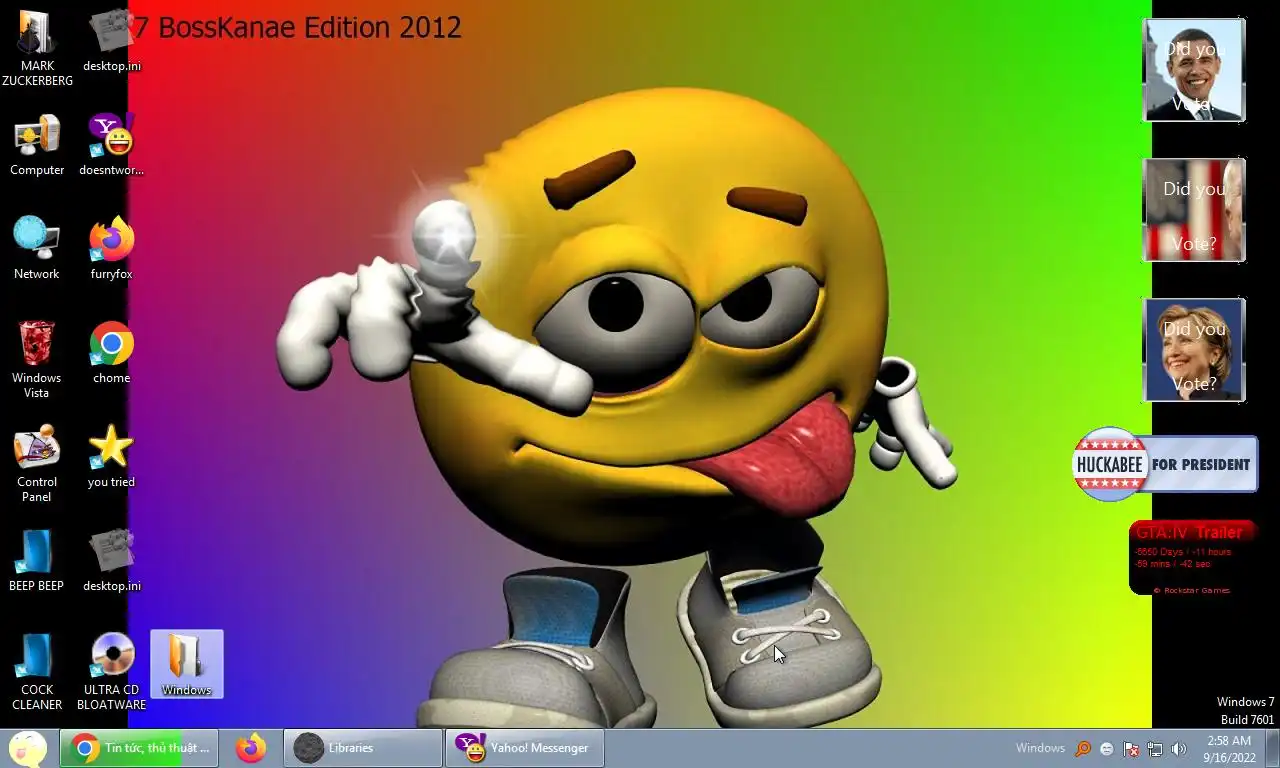Switch to the Libraries taskbar button
The width and height of the screenshot is (1280, 768).
[363, 748]
